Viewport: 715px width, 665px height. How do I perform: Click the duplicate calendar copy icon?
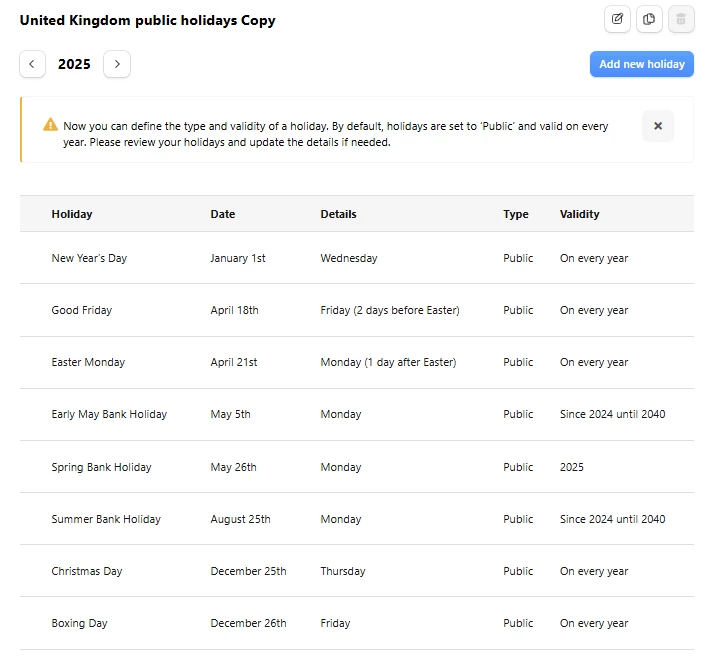[x=649, y=19]
